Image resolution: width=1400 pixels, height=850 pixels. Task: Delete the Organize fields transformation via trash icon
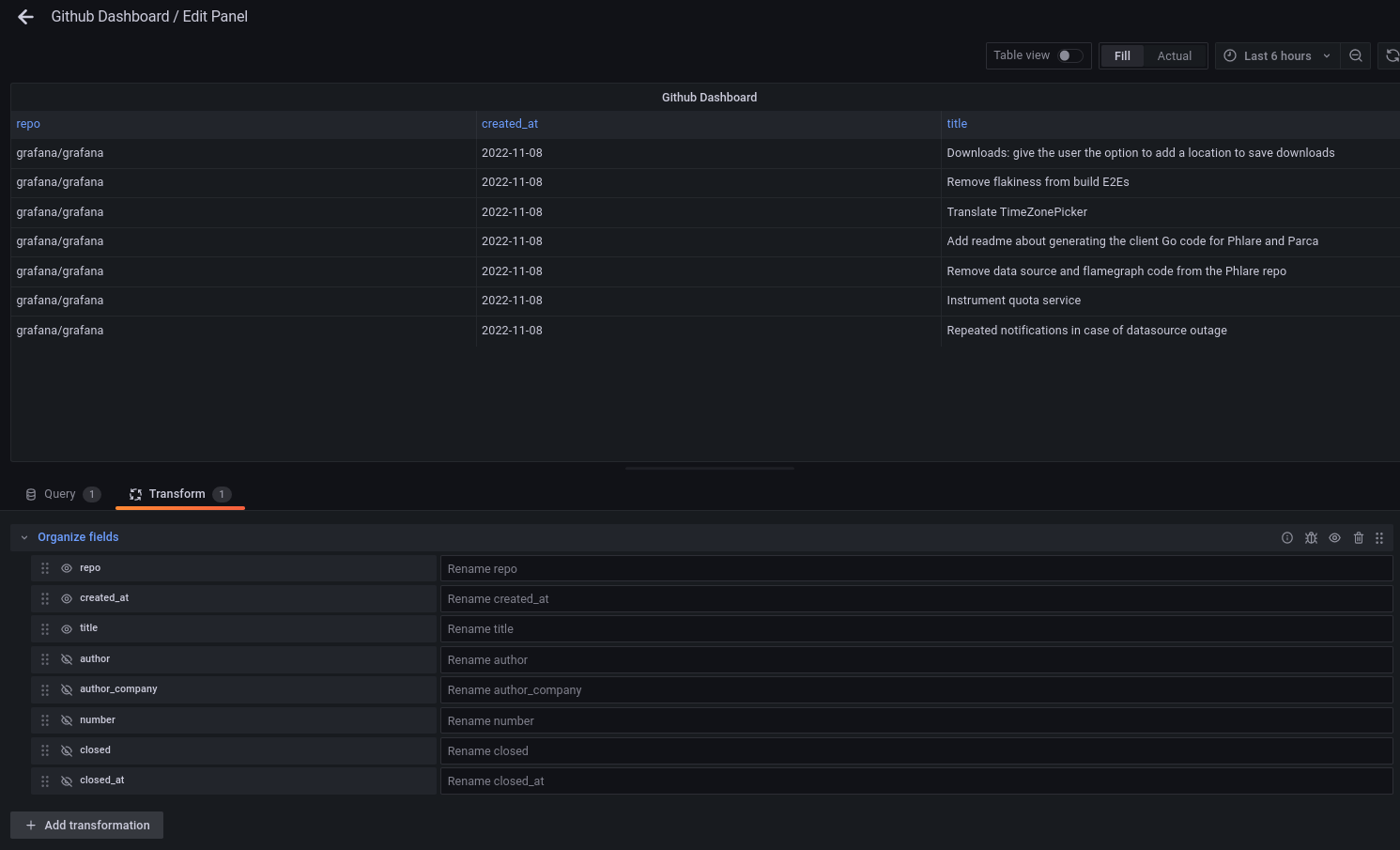coord(1359,537)
